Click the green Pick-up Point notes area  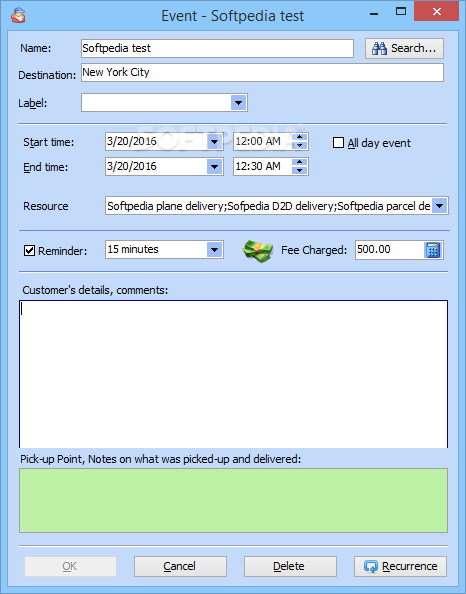233,500
